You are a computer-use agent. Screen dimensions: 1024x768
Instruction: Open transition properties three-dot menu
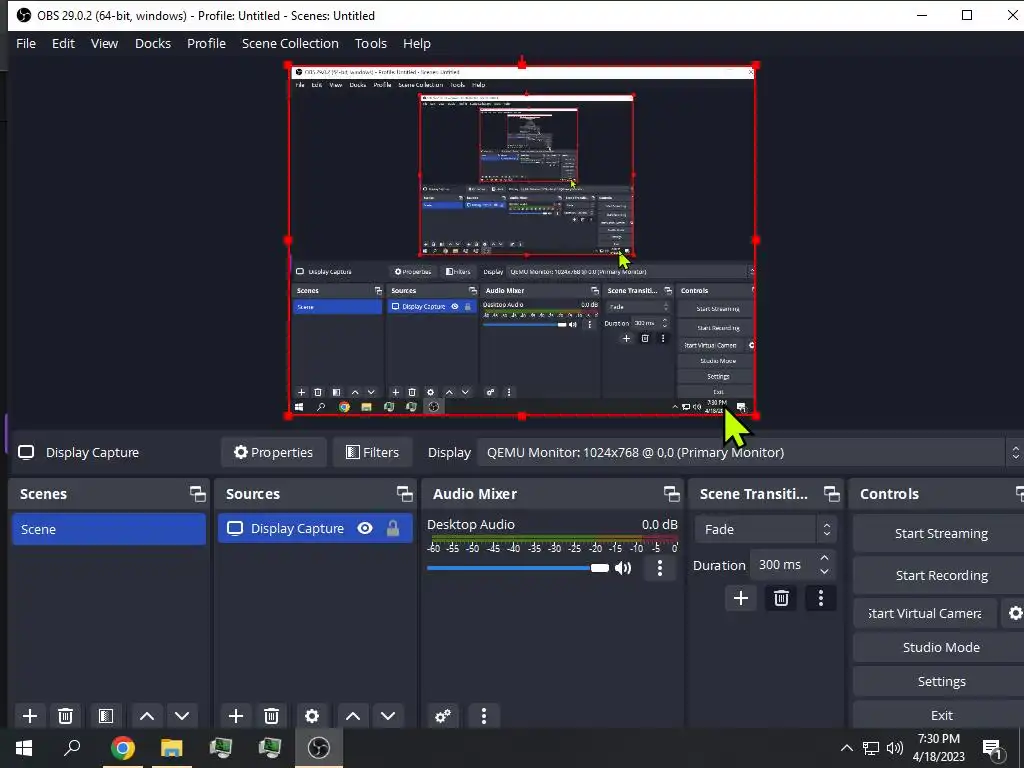(x=821, y=598)
